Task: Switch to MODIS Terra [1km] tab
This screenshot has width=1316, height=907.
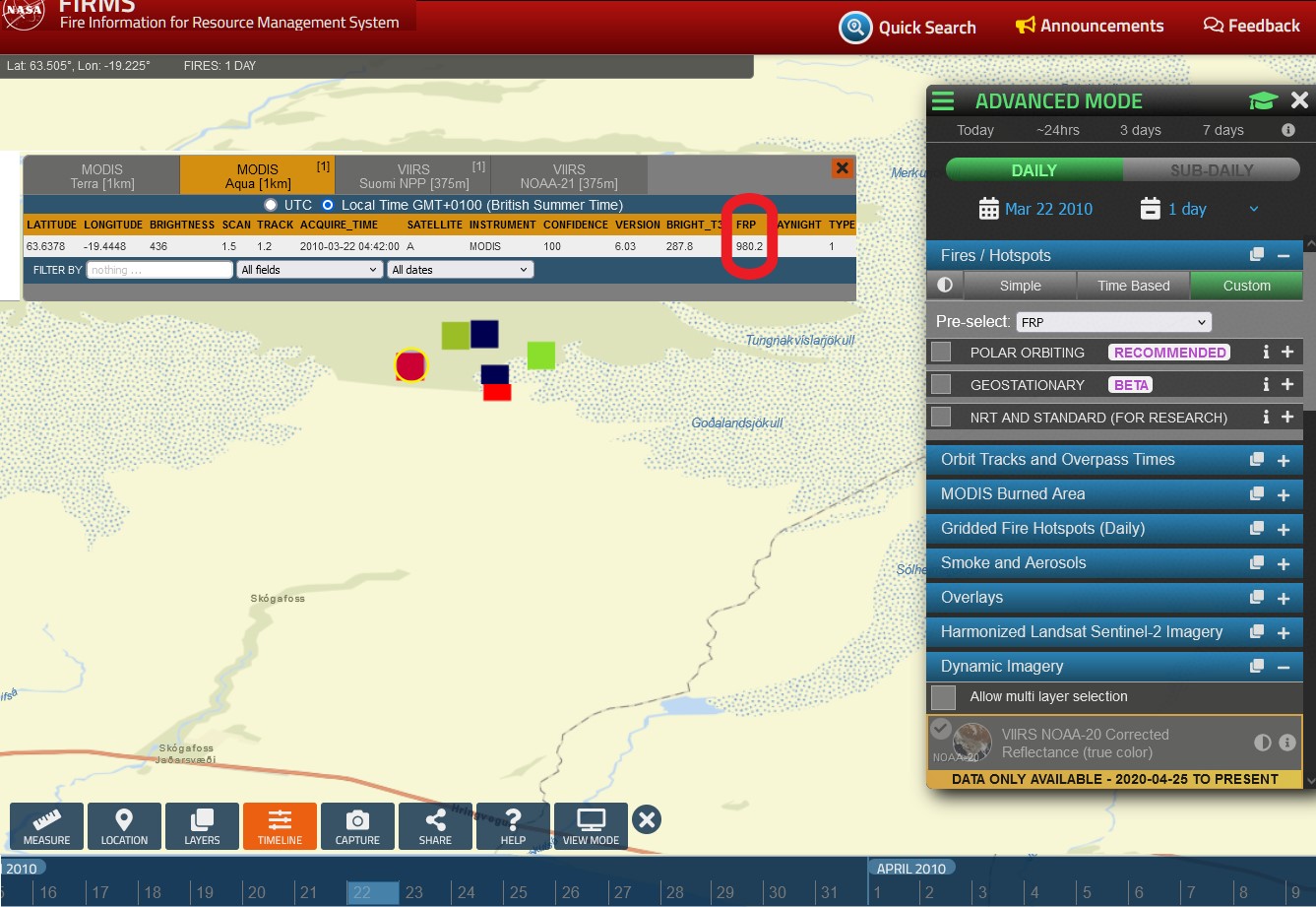Action: [102, 175]
